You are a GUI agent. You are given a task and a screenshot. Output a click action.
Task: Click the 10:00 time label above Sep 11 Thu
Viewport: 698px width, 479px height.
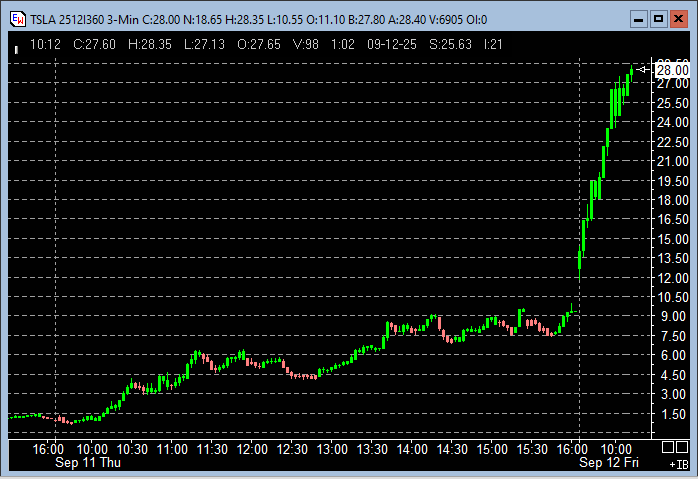[x=93, y=449]
